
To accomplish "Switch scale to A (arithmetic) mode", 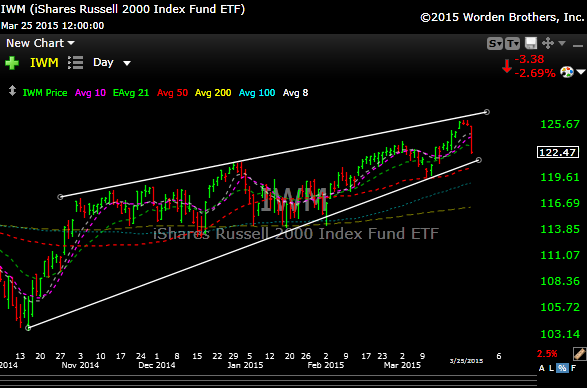I will (542, 368).
